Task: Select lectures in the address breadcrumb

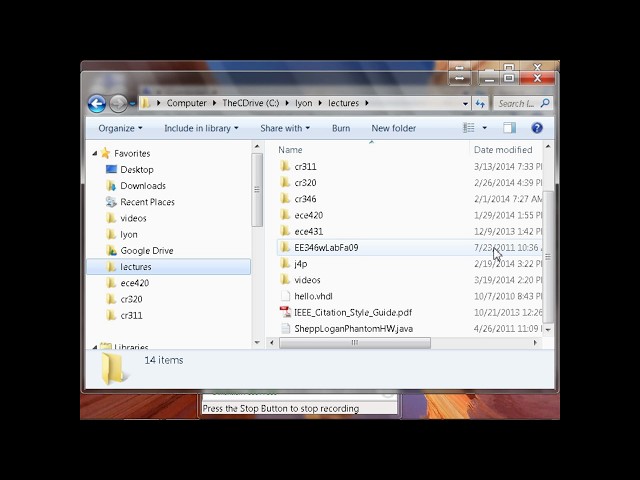Action: [344, 103]
